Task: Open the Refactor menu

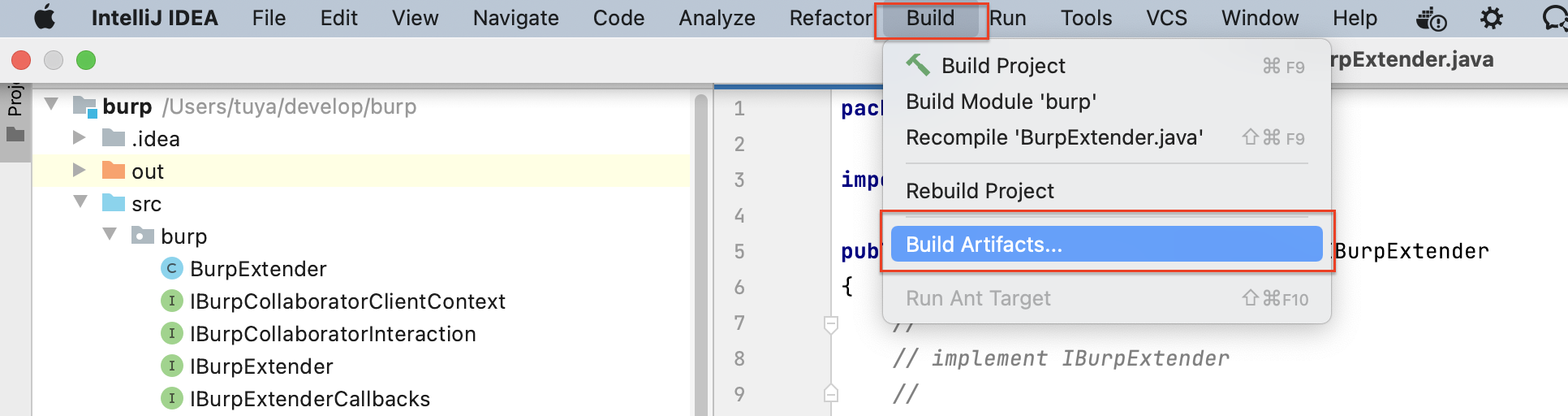Action: click(830, 18)
